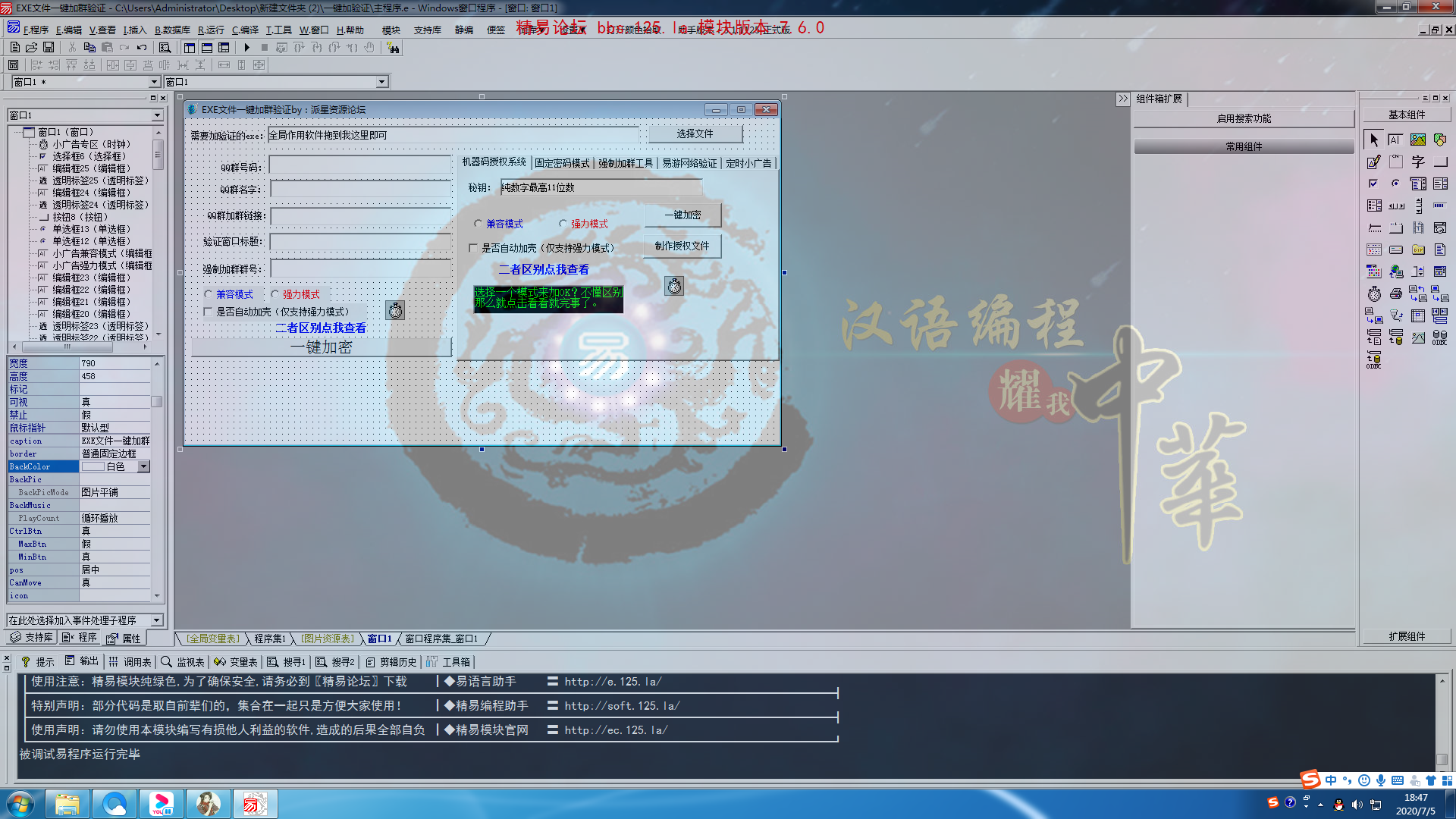Open the Windows Start menu
The height and width of the screenshot is (819, 1456).
click(20, 804)
